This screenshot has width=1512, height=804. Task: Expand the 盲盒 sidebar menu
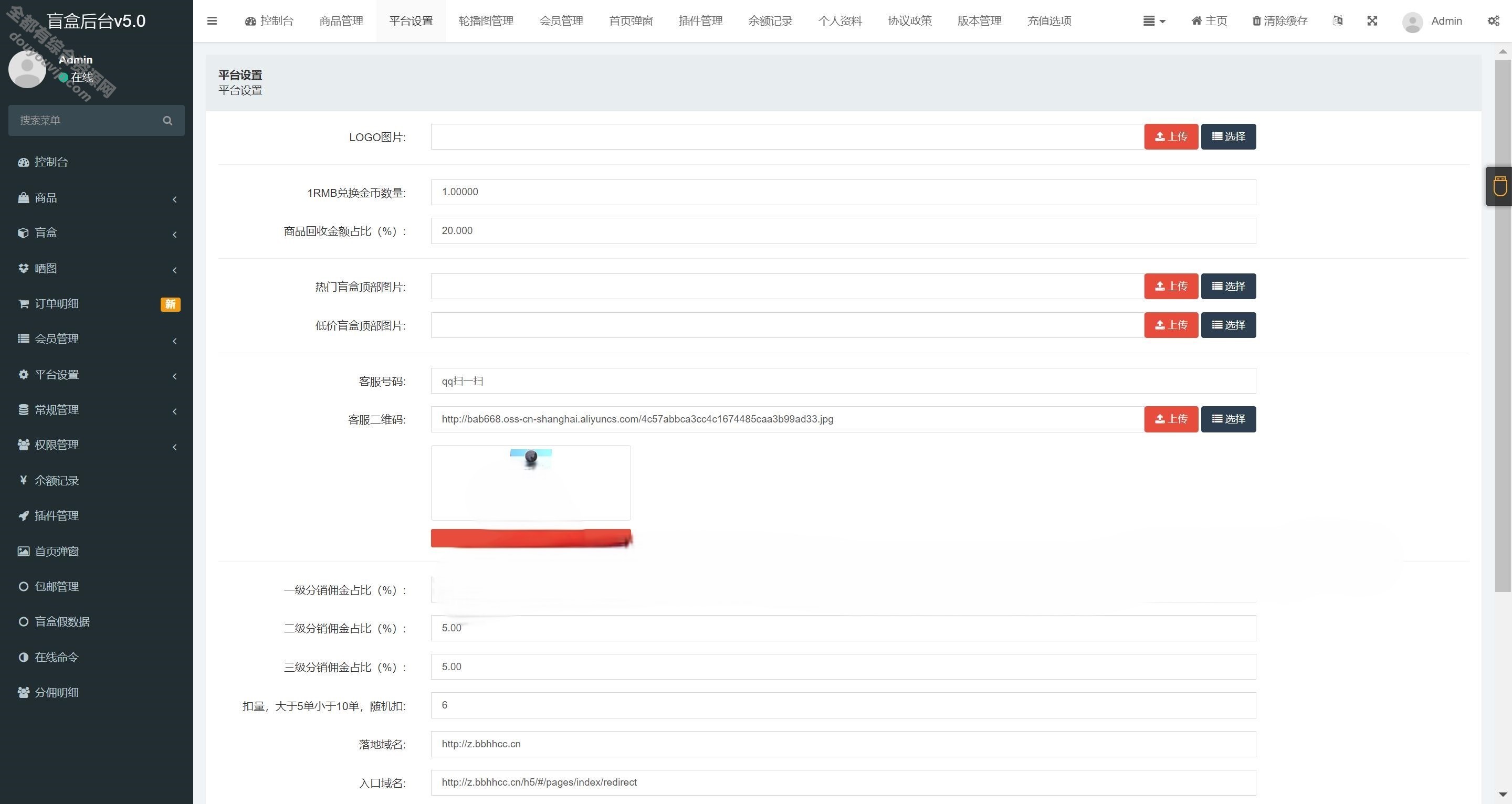(x=96, y=233)
